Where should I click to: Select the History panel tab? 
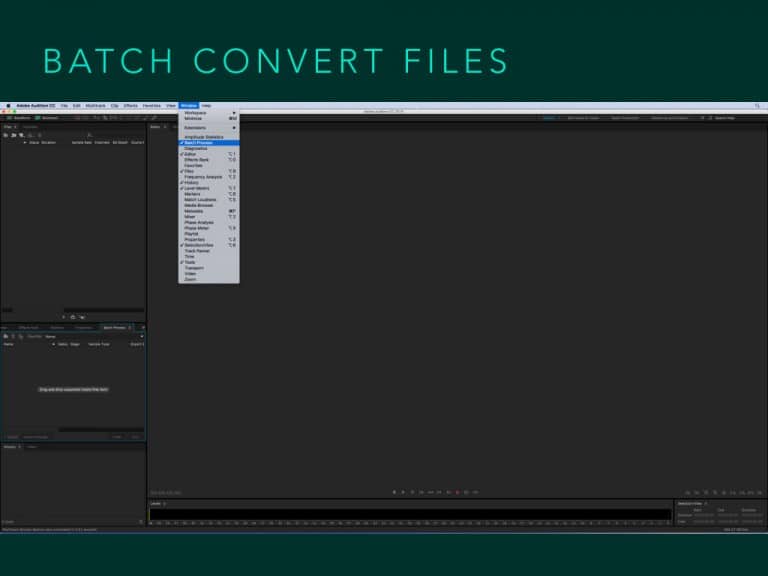pos(10,447)
